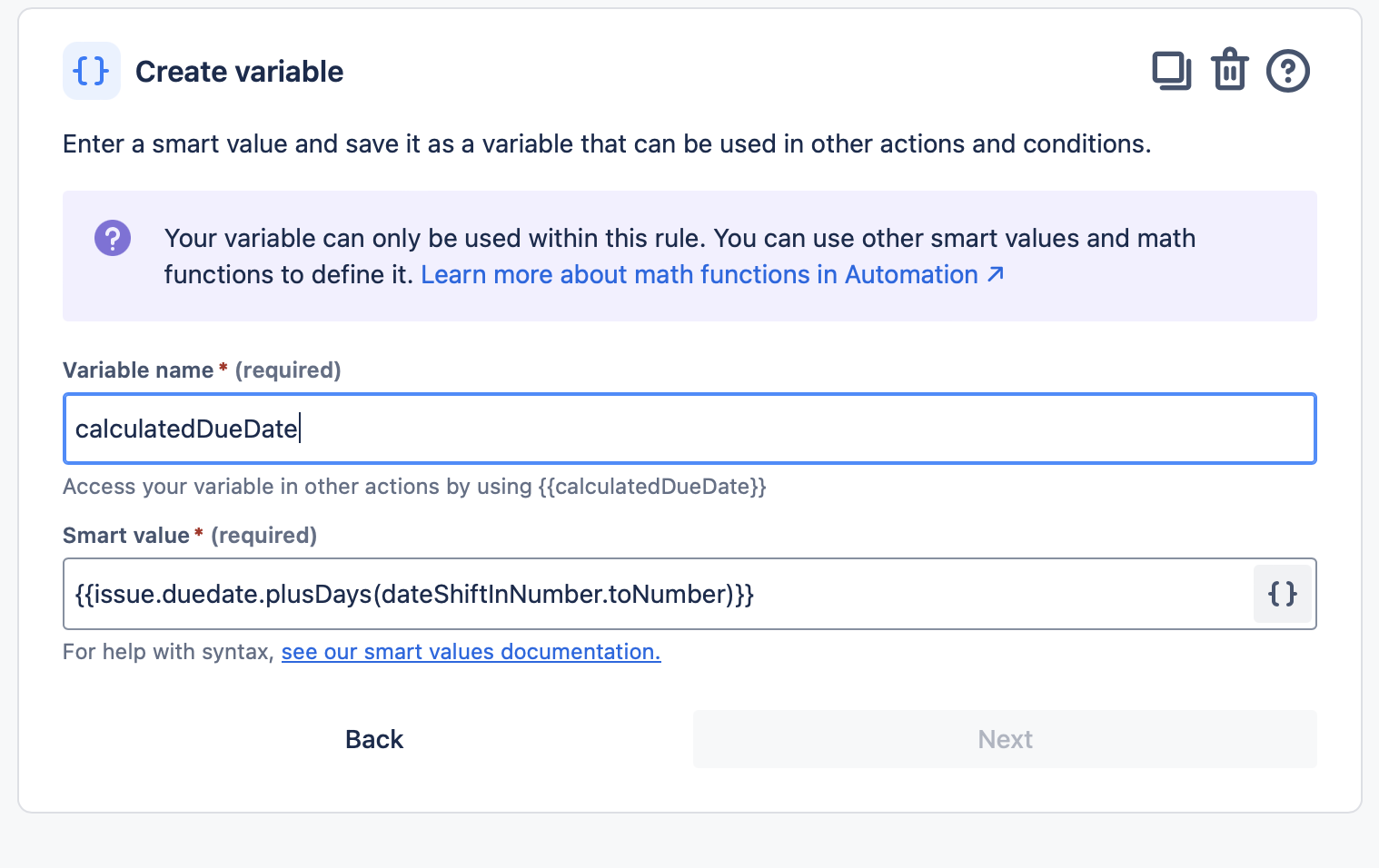Open help via the question mark icon
1379x868 pixels.
1288,71
